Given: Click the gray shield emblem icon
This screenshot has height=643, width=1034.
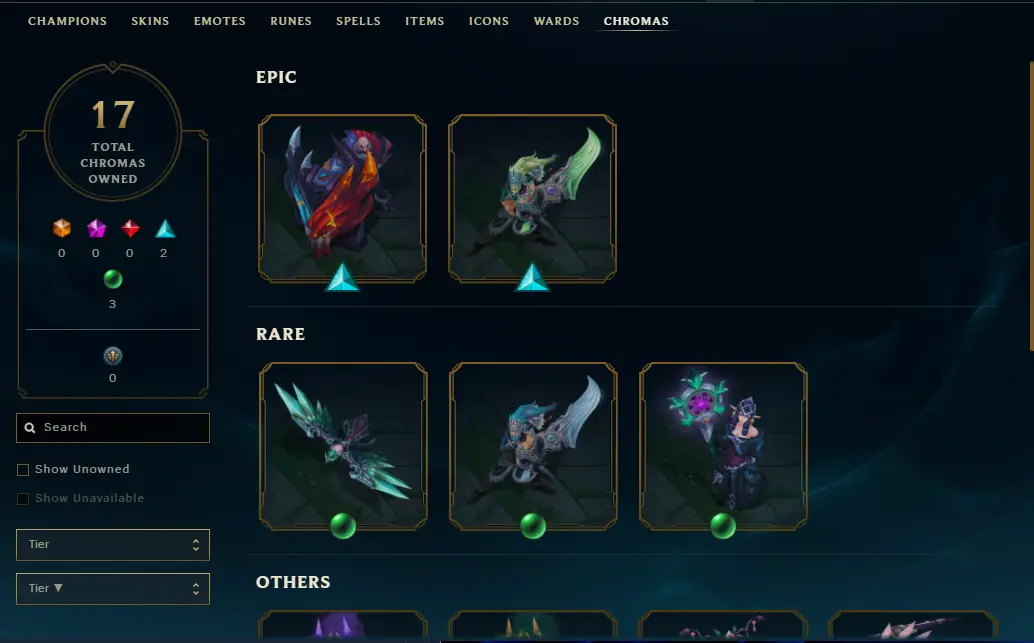Looking at the screenshot, I should [113, 356].
